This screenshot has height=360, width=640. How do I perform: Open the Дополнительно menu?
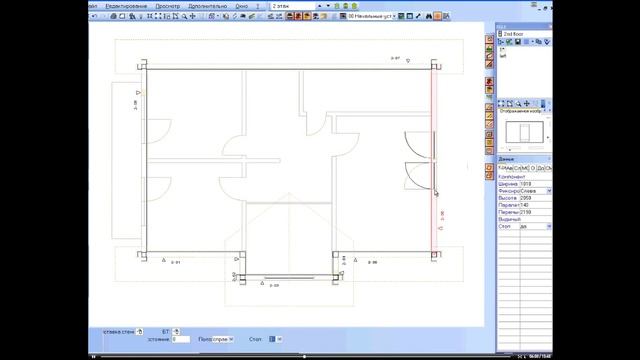click(x=207, y=6)
